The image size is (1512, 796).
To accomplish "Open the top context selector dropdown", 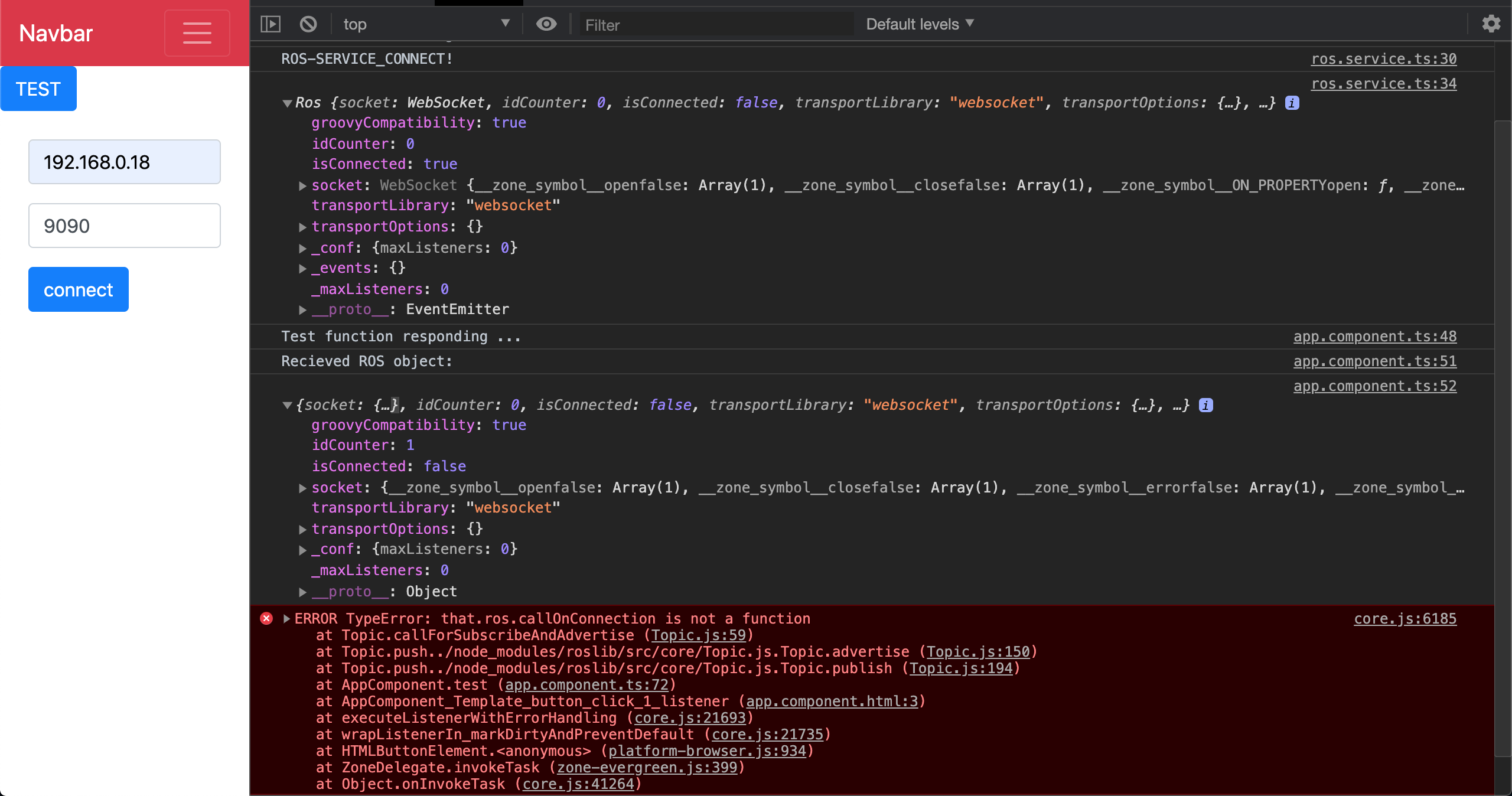I will 426,24.
